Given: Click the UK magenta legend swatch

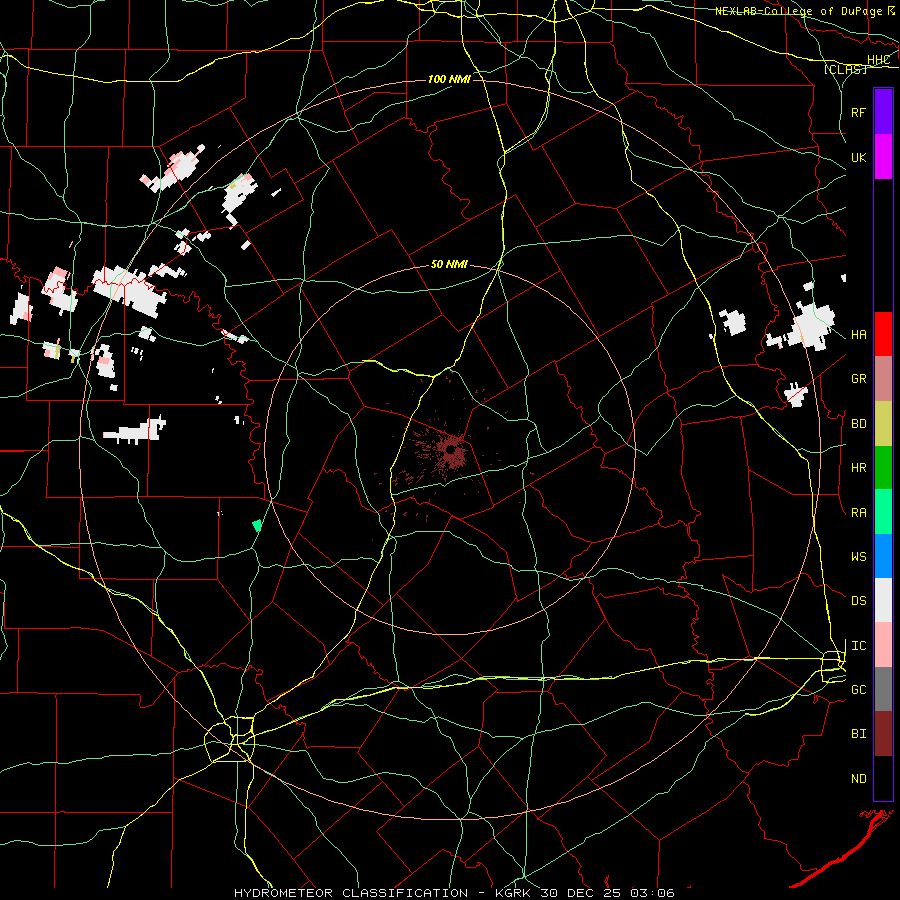Looking at the screenshot, I should (x=883, y=157).
